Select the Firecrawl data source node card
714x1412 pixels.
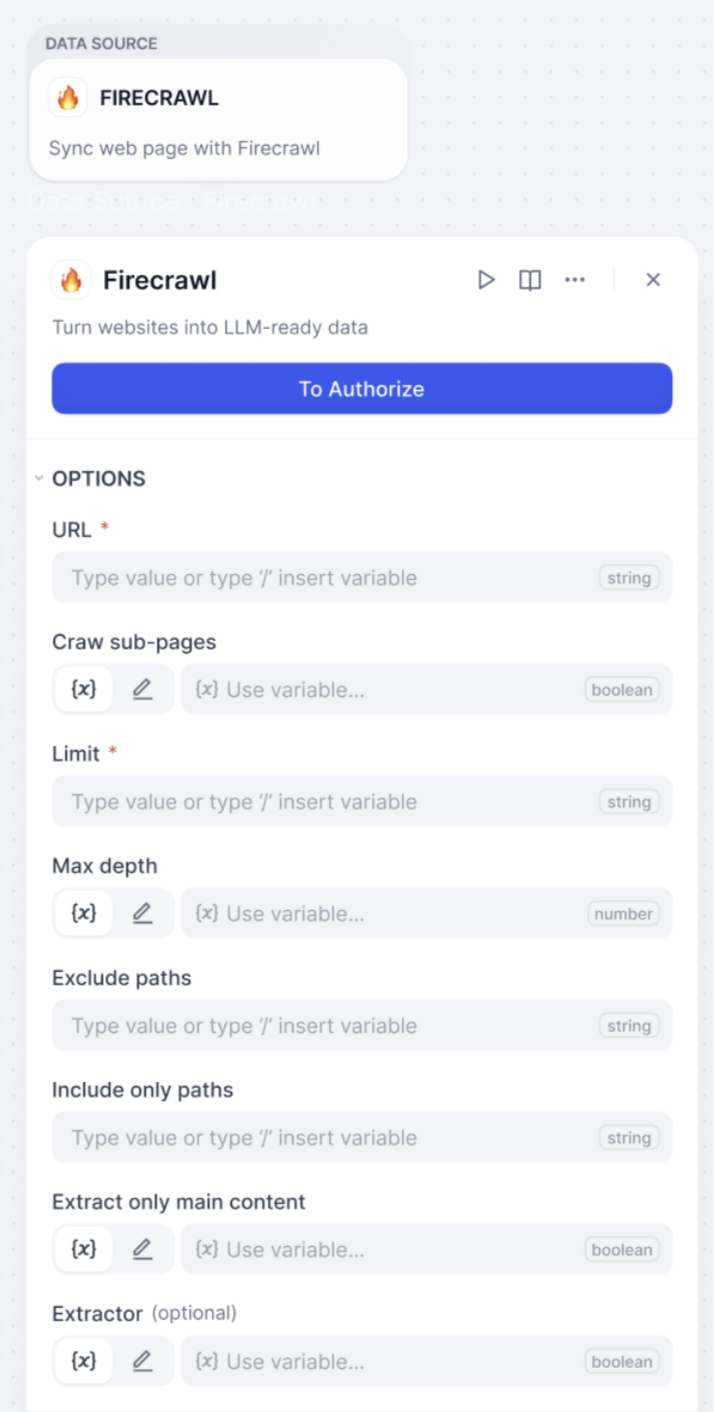218,120
